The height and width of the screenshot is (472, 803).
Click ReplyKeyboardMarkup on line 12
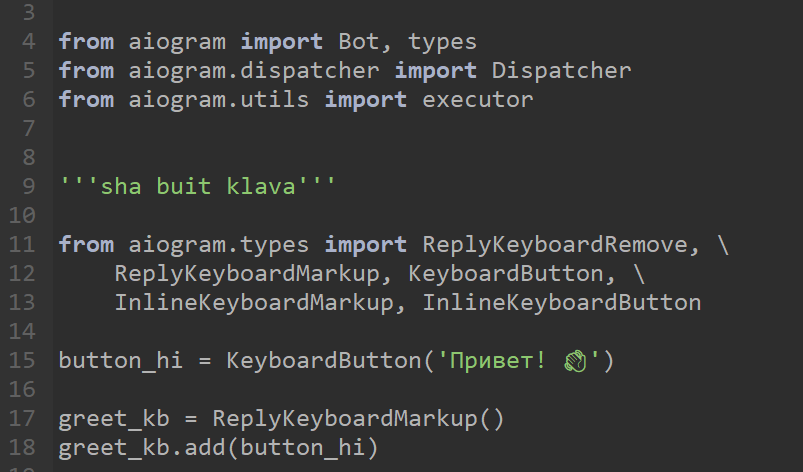(247, 274)
